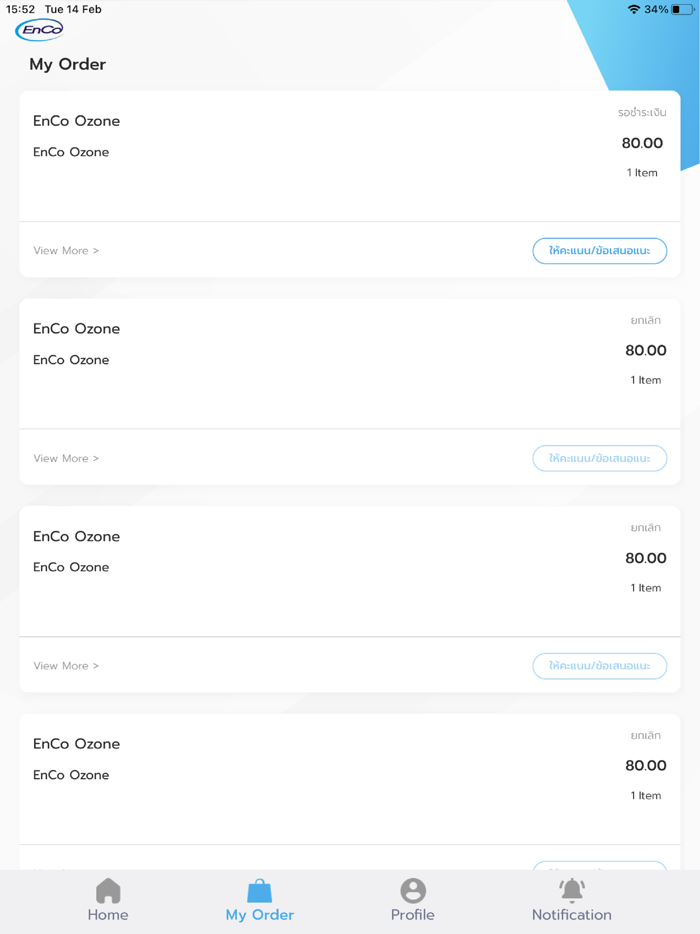Open View More on the third order card
Viewport: 700px width, 934px height.
tap(66, 665)
